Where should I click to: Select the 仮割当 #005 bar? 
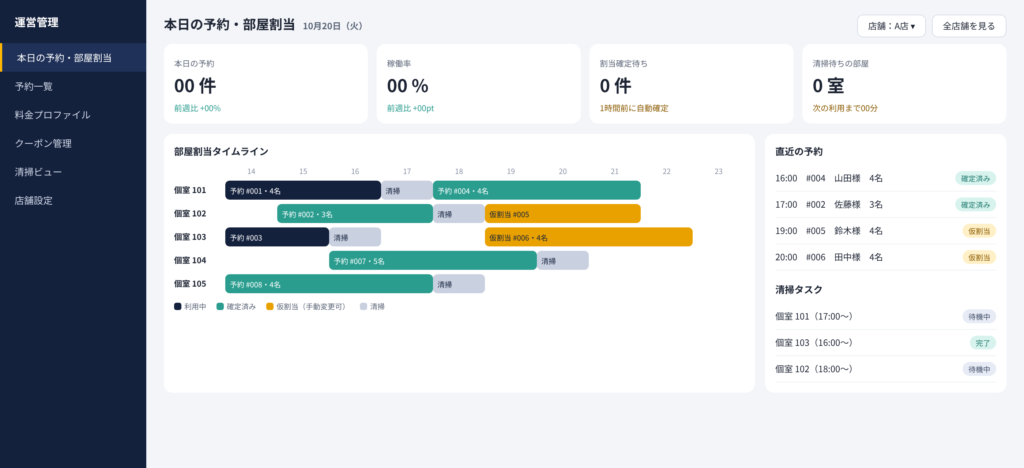(x=562, y=214)
